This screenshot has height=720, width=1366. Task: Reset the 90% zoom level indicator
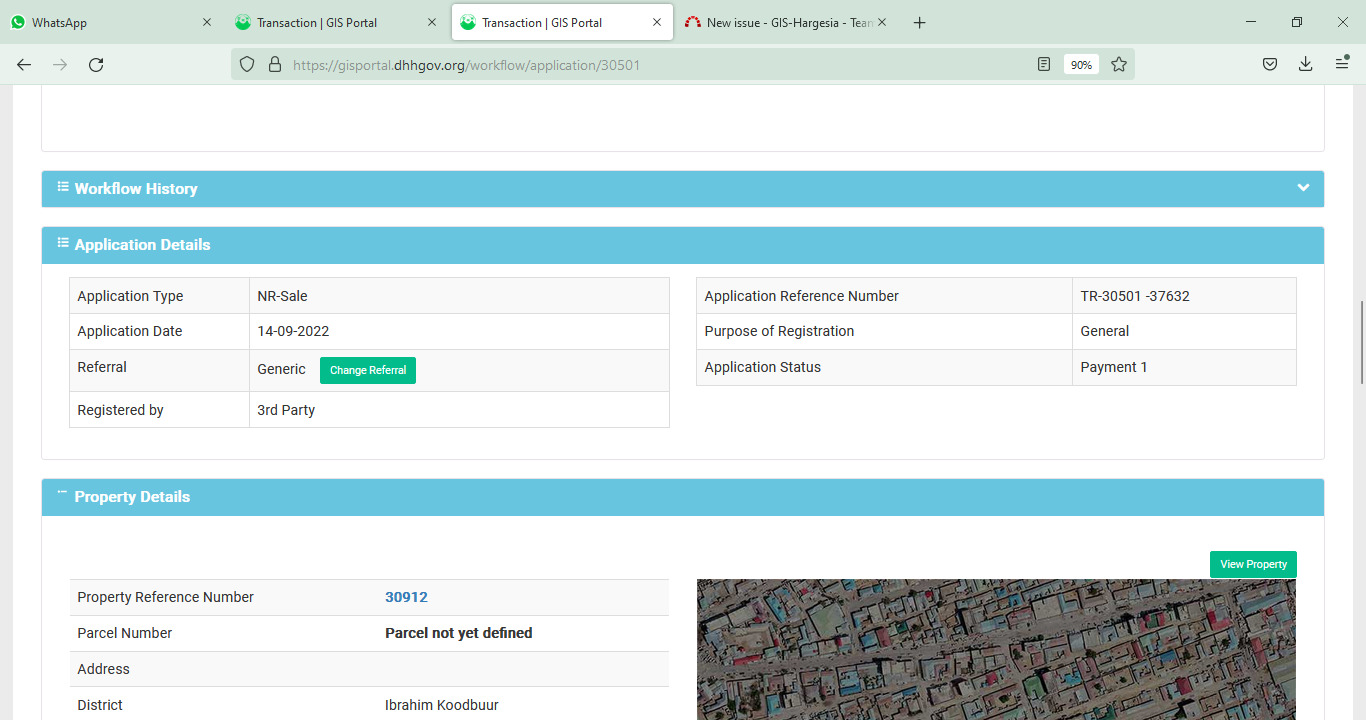pyautogui.click(x=1081, y=64)
